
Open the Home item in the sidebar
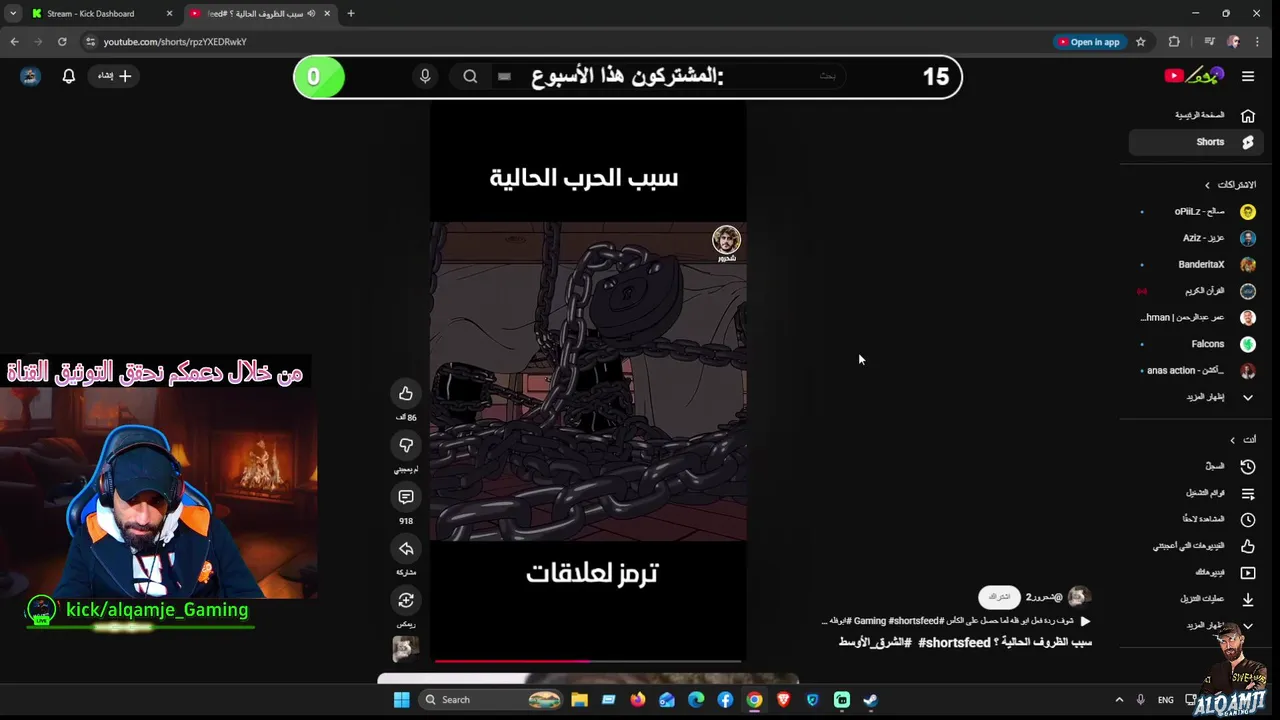pyautogui.click(x=1198, y=115)
